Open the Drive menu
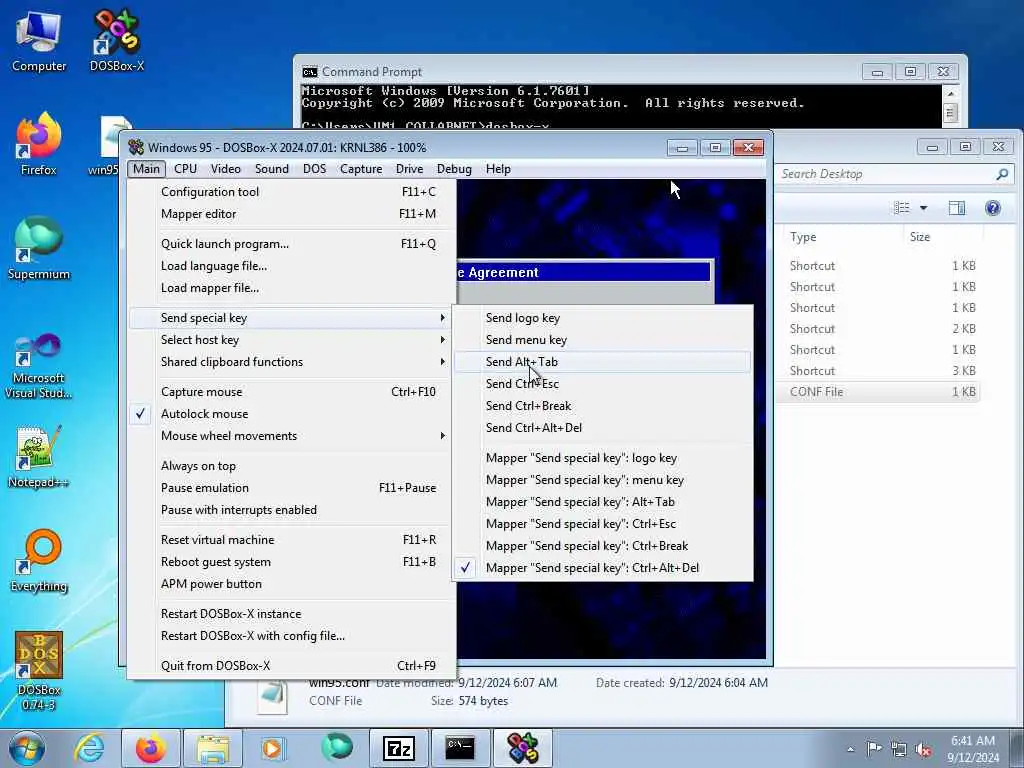Screen dimensions: 1024x768 [409, 169]
